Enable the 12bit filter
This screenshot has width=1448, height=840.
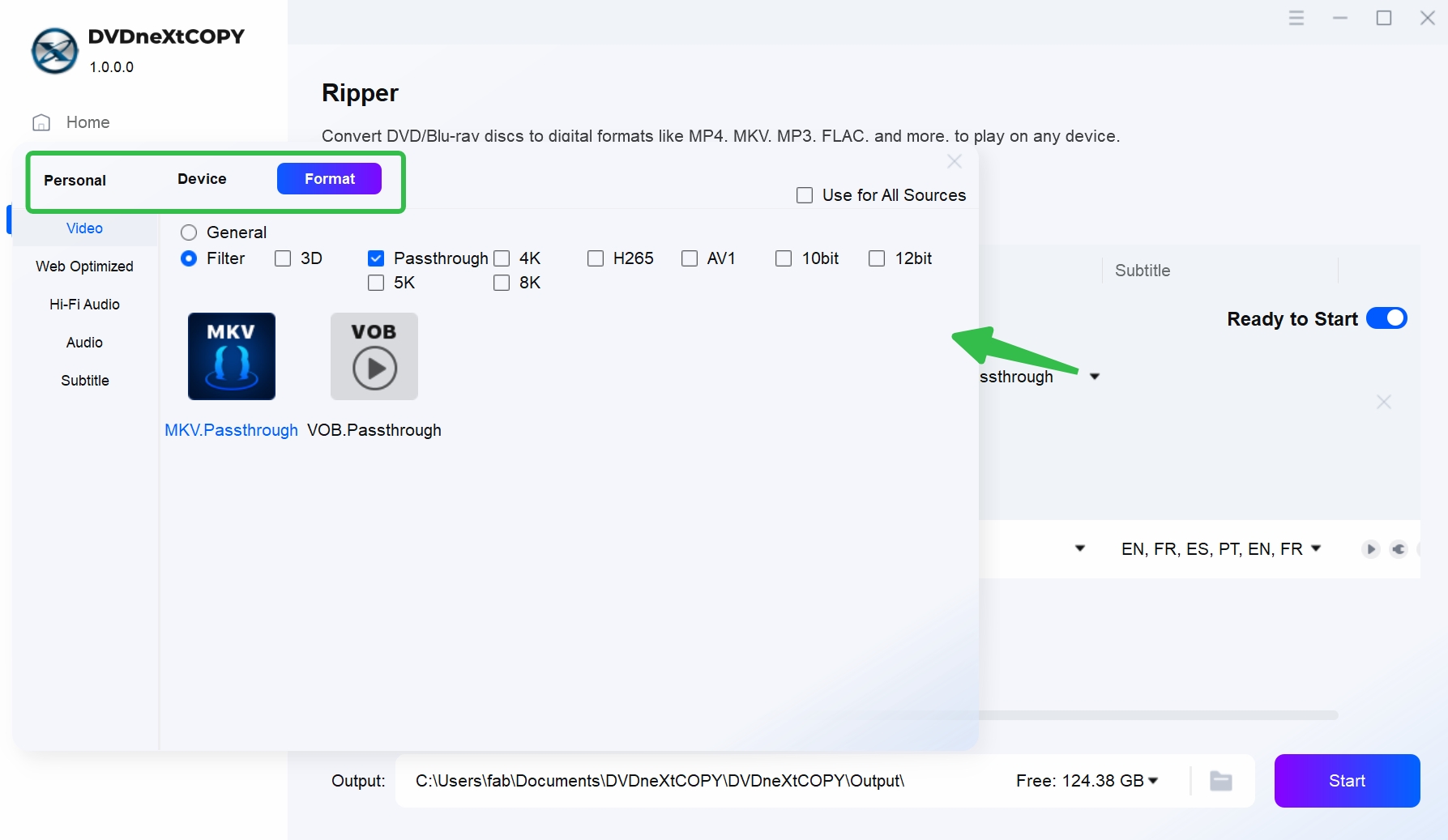[x=877, y=258]
